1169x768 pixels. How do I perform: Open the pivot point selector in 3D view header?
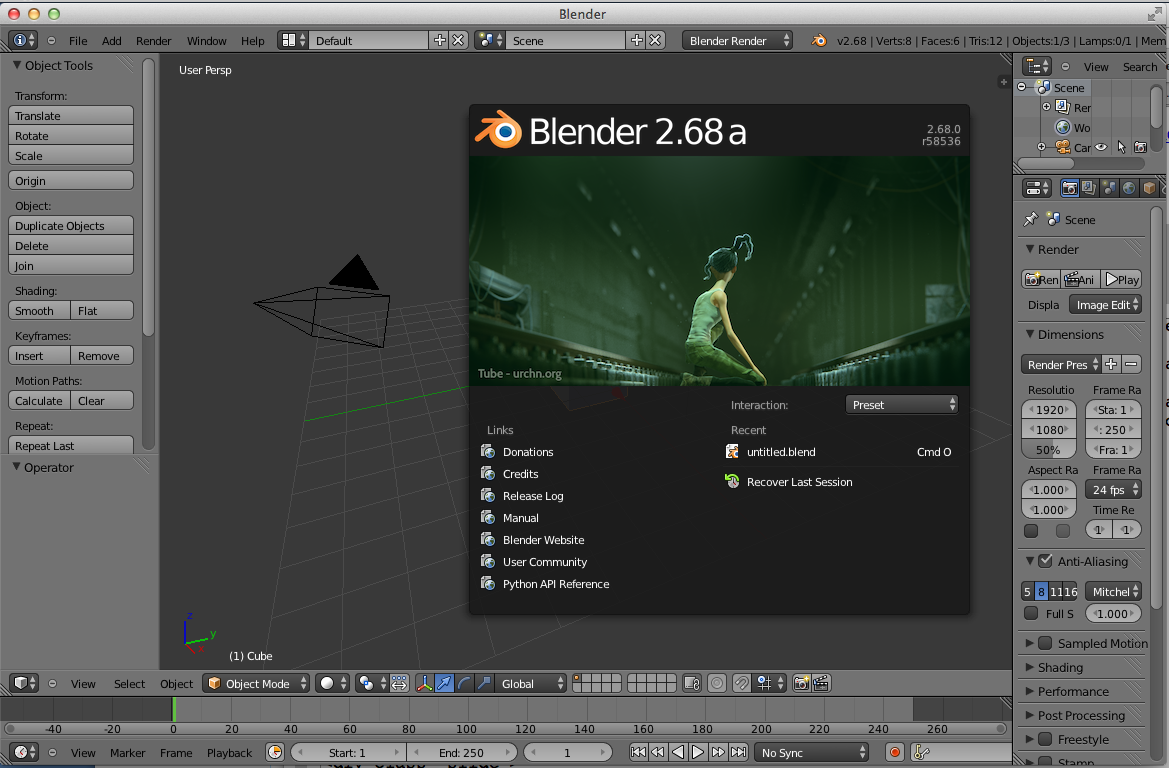click(371, 683)
